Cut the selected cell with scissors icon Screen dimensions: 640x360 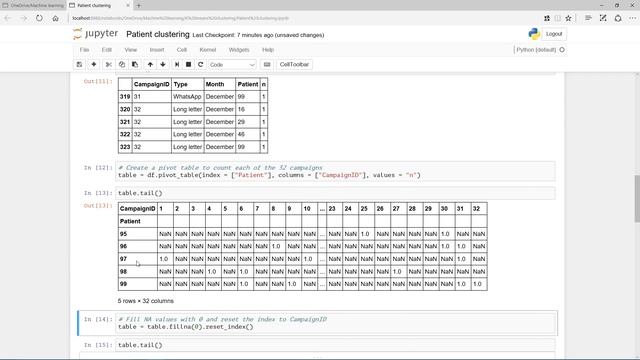tap(109, 64)
